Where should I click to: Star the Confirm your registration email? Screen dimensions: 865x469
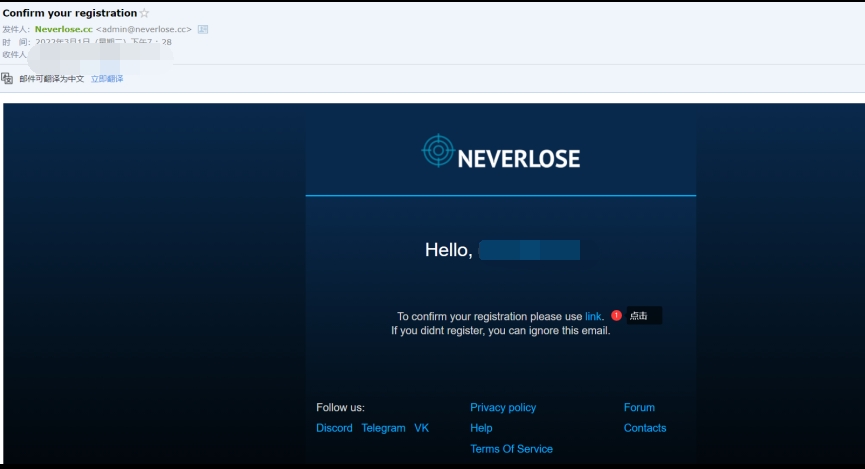coord(145,13)
